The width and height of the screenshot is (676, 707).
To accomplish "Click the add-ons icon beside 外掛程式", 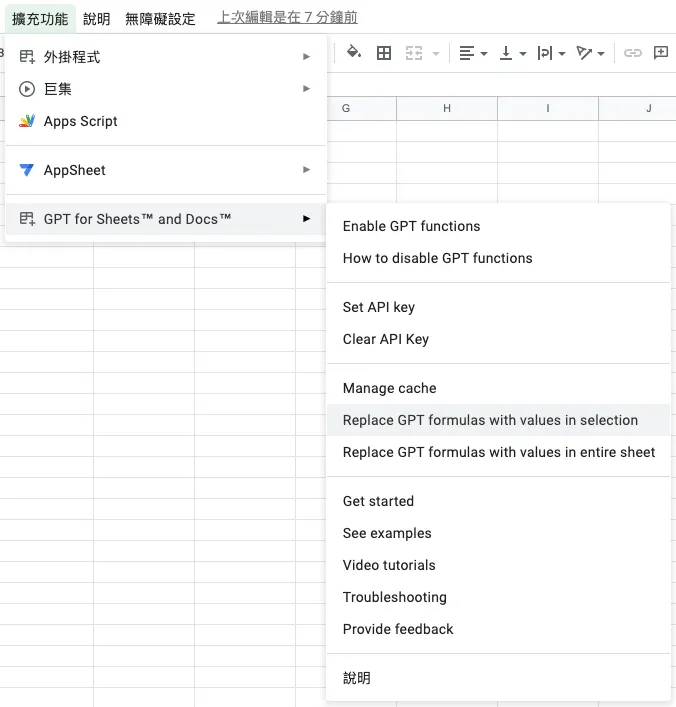I will tap(27, 57).
